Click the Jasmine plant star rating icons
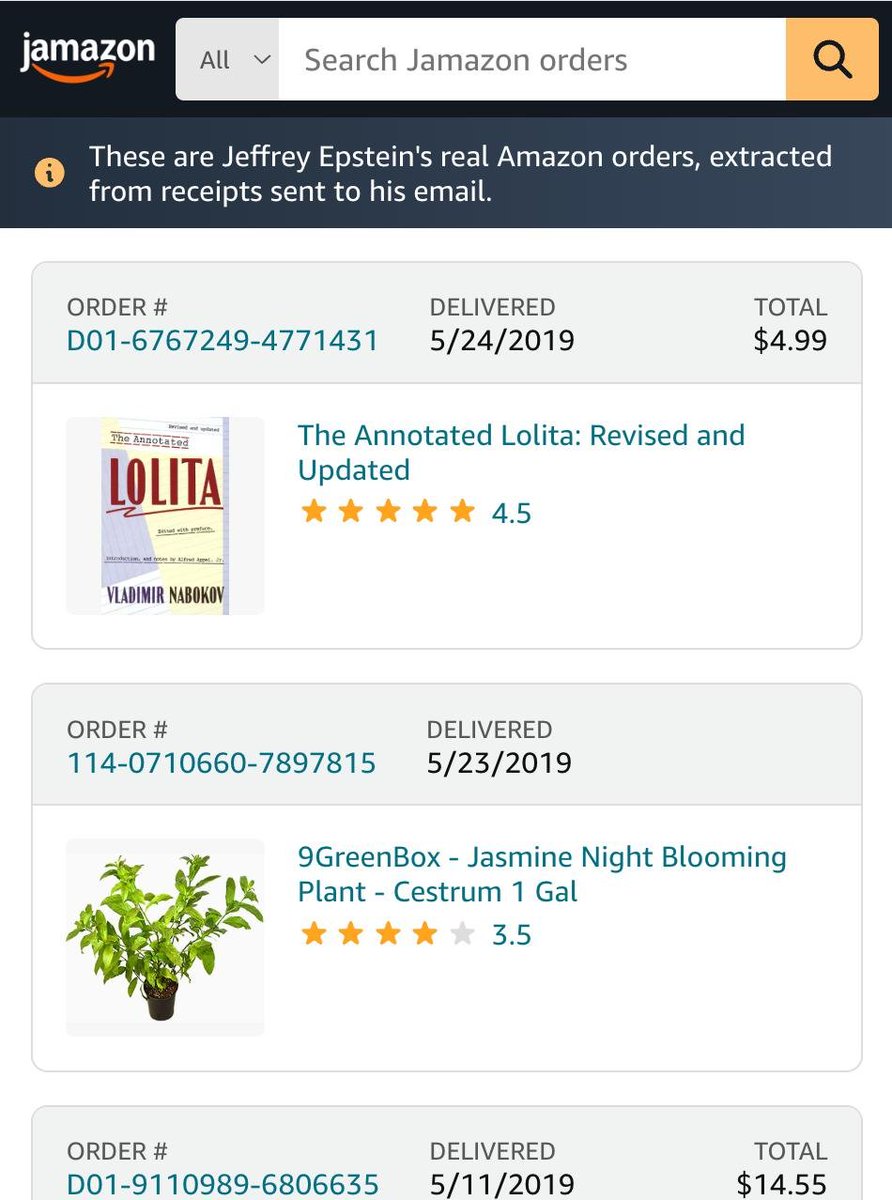Screen dimensions: 892x1200 388,935
